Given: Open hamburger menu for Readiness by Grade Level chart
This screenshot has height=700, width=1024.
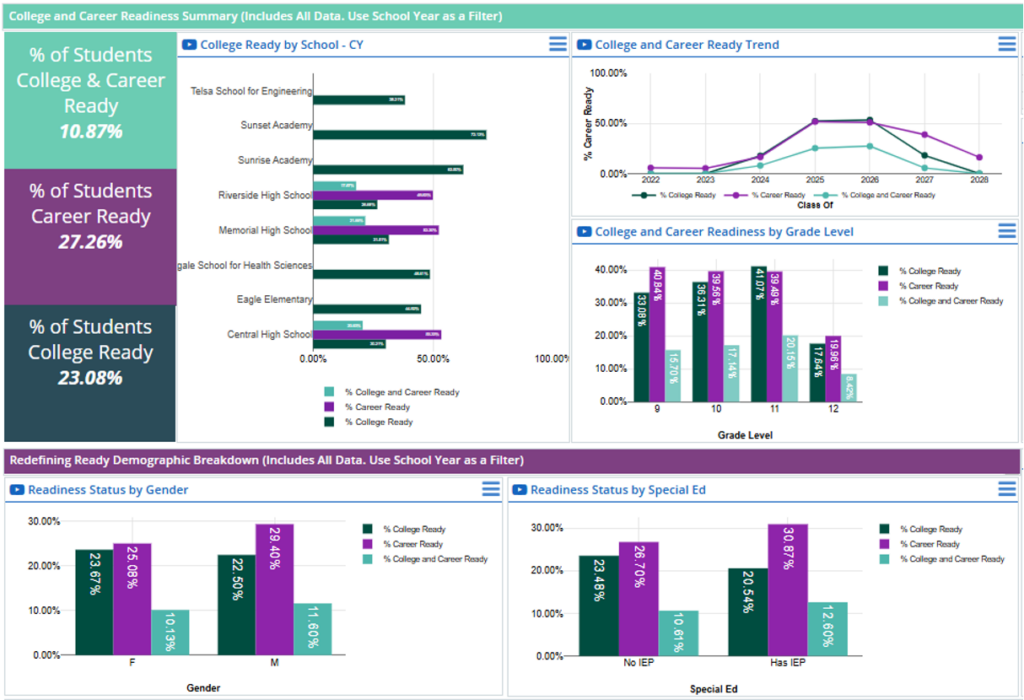Looking at the screenshot, I should click(x=1007, y=231).
